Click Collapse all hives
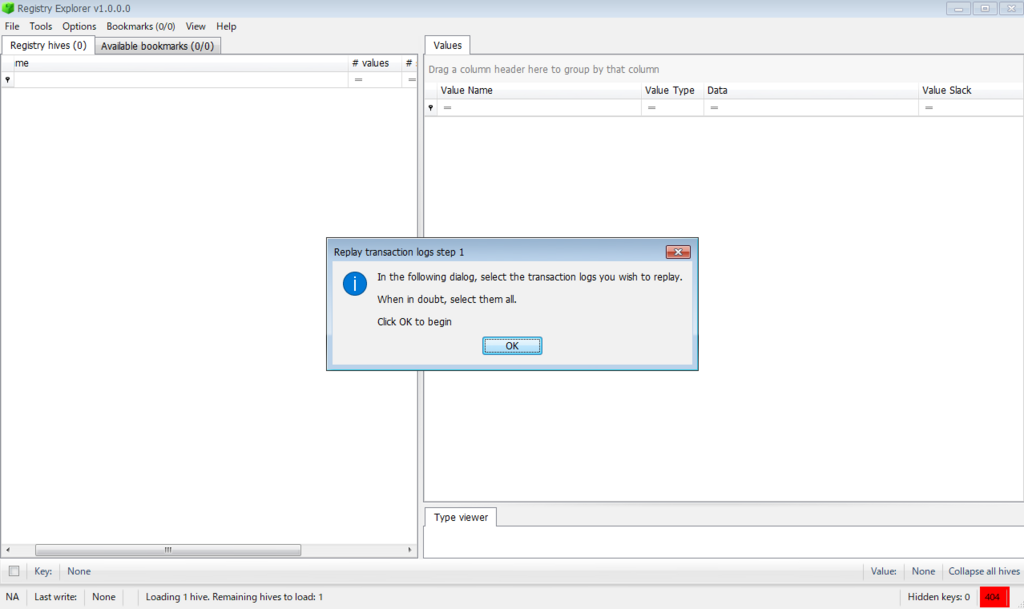This screenshot has height=609, width=1024. click(x=984, y=571)
